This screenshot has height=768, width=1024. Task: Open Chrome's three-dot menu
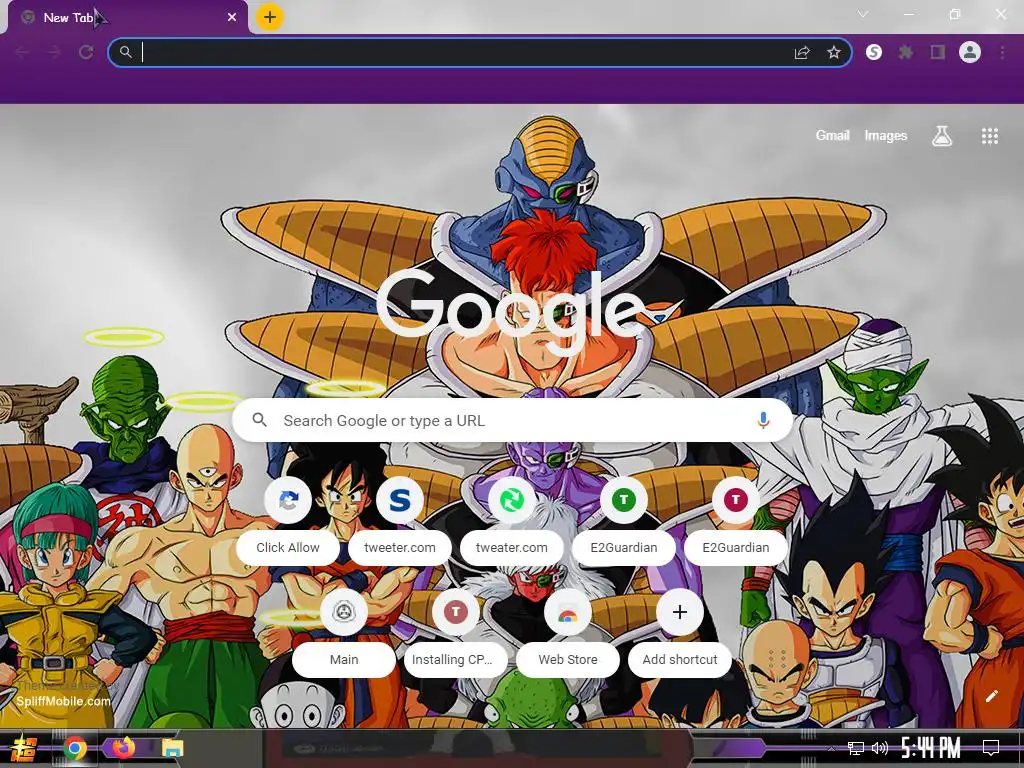(1002, 52)
